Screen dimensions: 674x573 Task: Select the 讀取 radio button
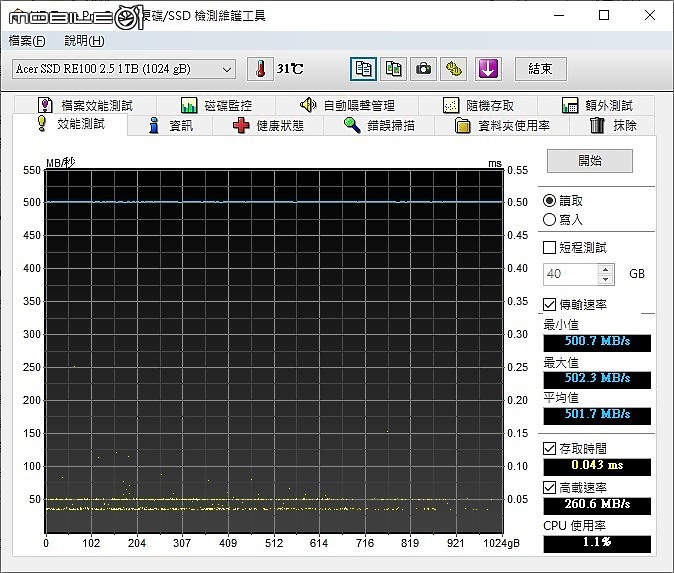tap(549, 201)
